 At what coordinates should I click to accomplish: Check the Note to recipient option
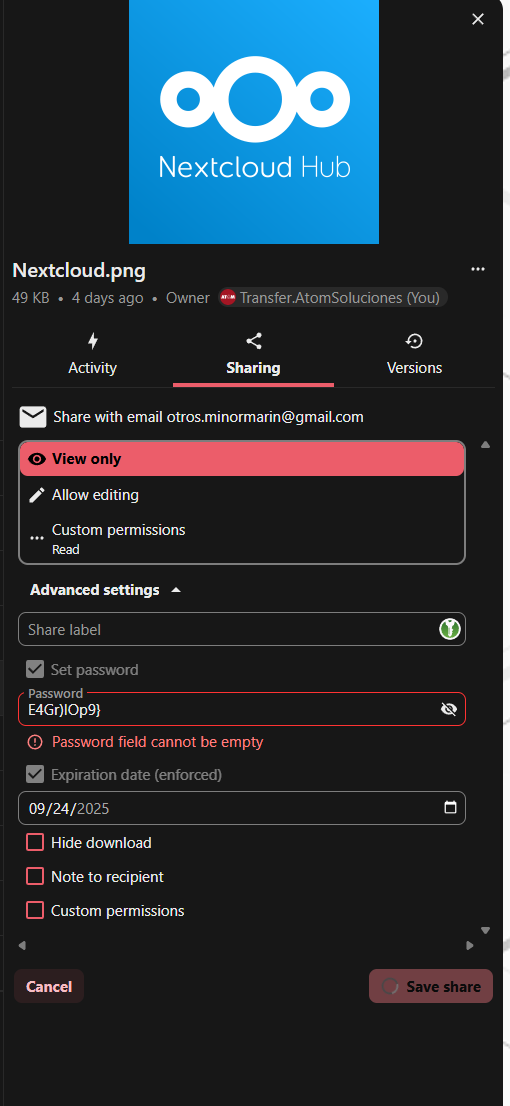(x=35, y=876)
